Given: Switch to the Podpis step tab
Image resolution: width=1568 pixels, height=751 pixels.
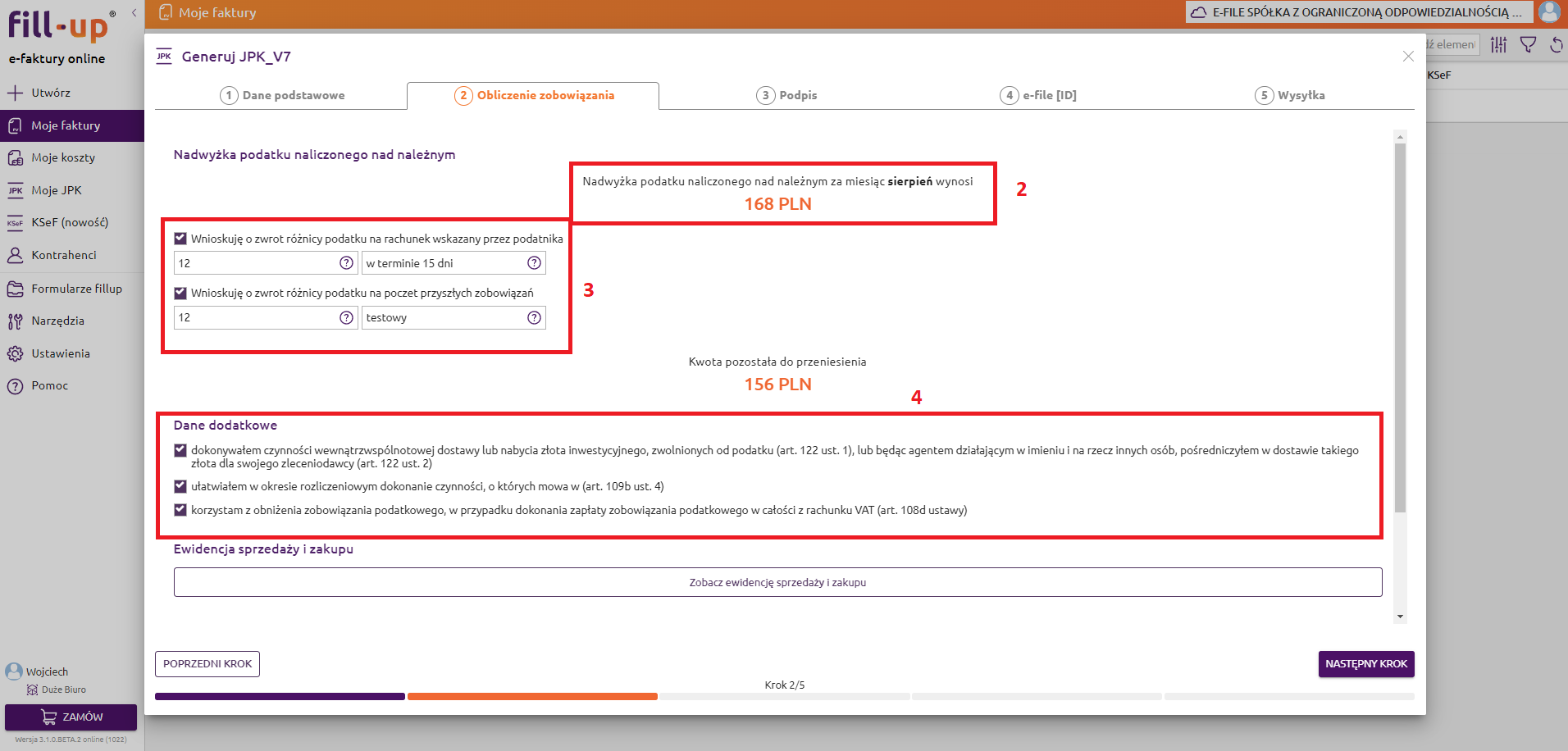Looking at the screenshot, I should pyautogui.click(x=786, y=95).
